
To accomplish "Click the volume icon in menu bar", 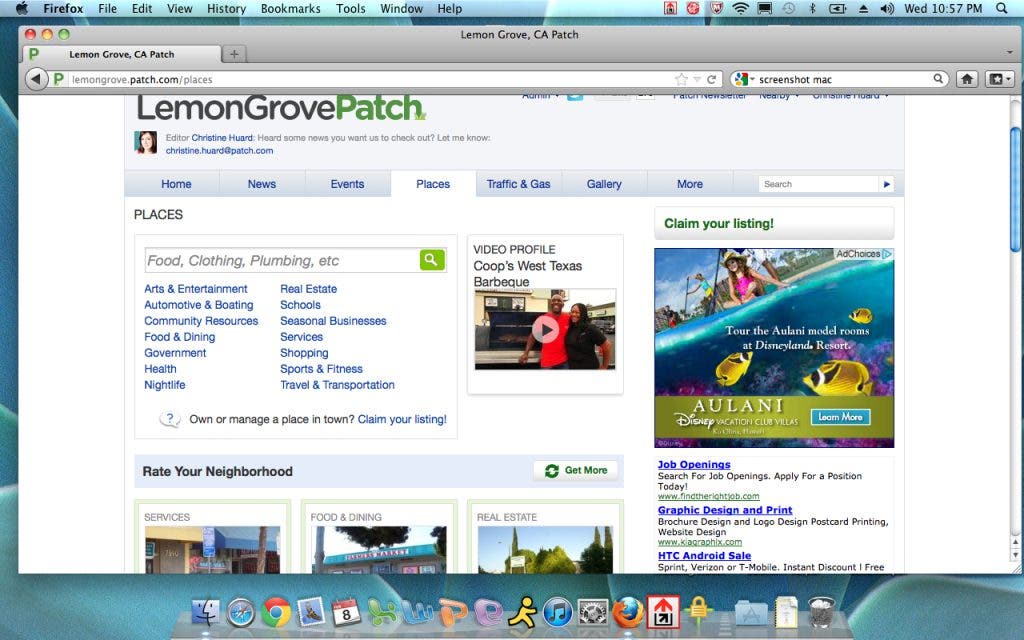I will tap(886, 8).
